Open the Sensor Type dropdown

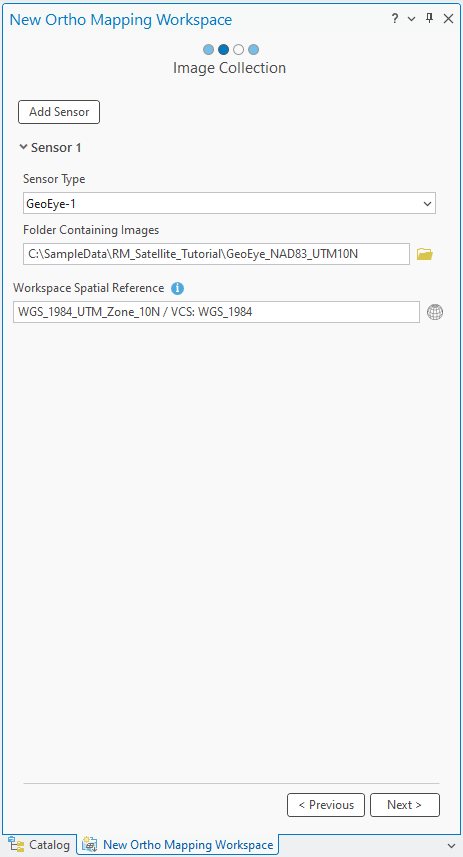(x=229, y=203)
